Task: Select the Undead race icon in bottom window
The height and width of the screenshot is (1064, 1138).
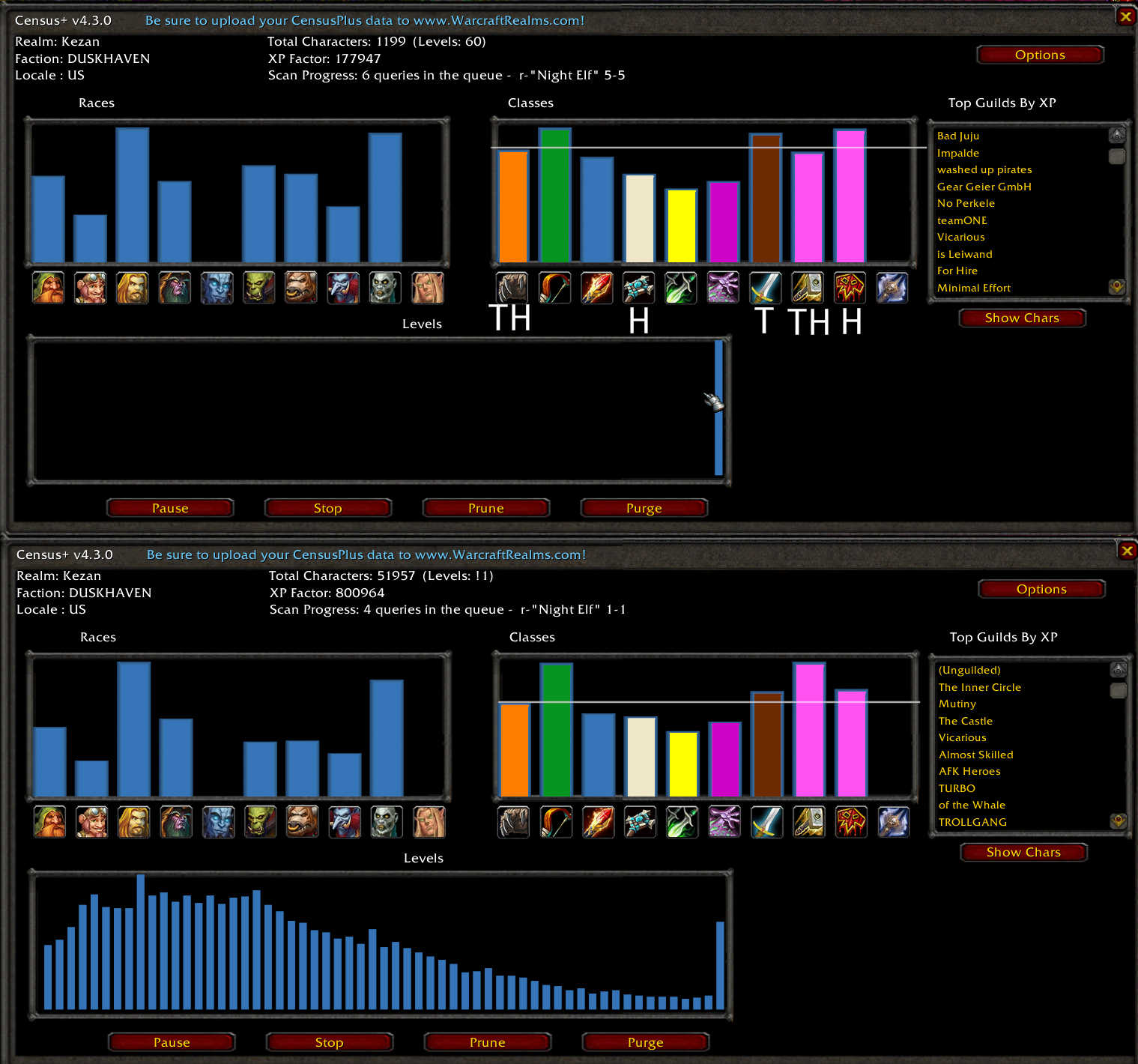Action: point(387,822)
